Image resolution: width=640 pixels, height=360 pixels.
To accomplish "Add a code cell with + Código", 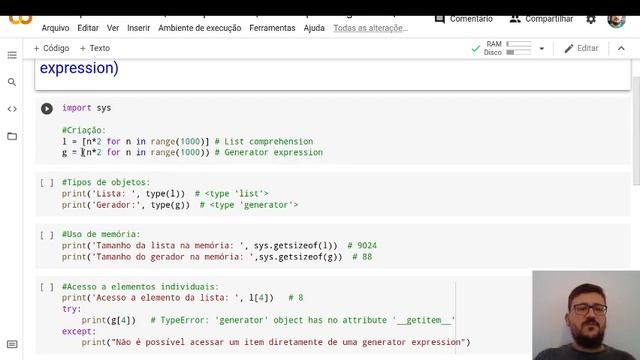I will 51,48.
